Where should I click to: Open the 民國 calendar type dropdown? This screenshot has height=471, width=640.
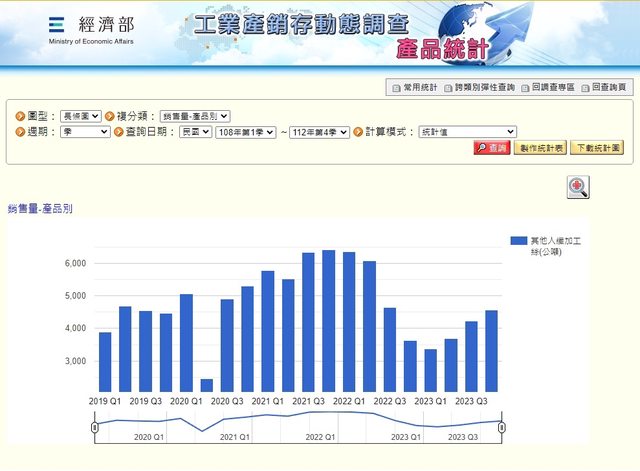(x=195, y=132)
